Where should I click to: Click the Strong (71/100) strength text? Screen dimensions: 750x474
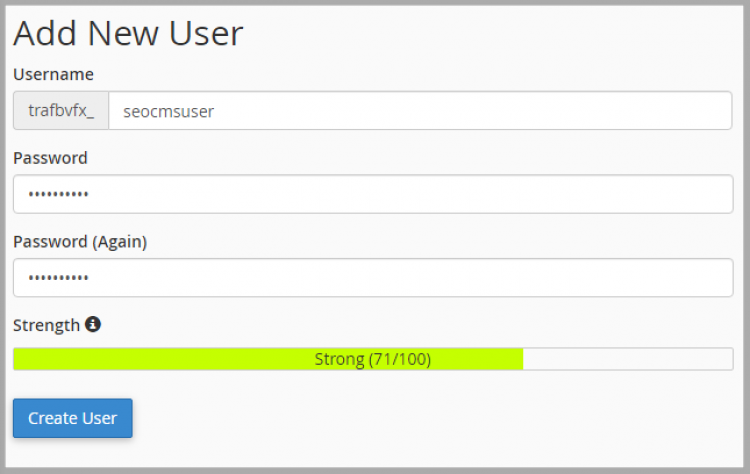pos(373,359)
